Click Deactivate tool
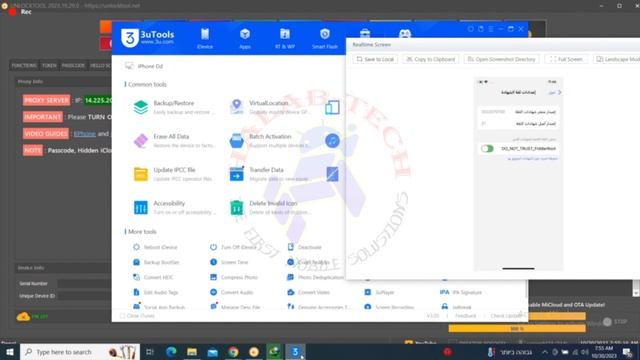 [x=304, y=247]
